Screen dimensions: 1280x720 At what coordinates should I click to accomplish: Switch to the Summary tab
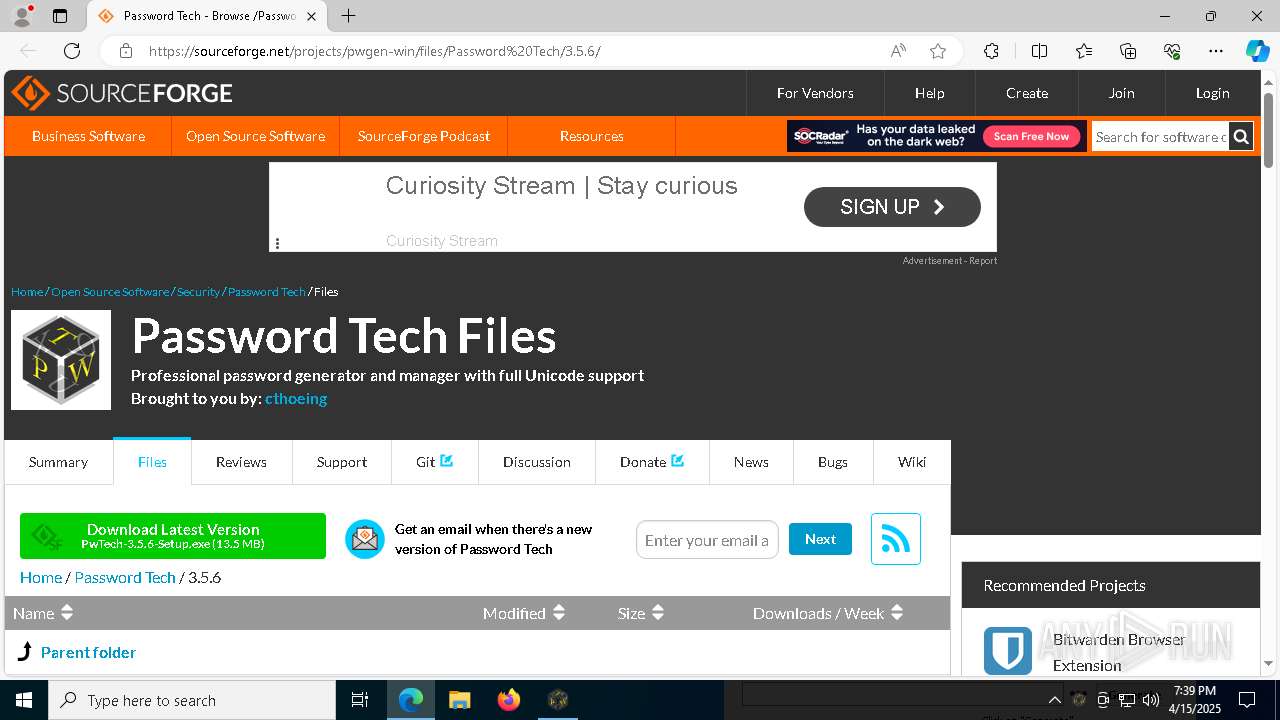tap(58, 462)
